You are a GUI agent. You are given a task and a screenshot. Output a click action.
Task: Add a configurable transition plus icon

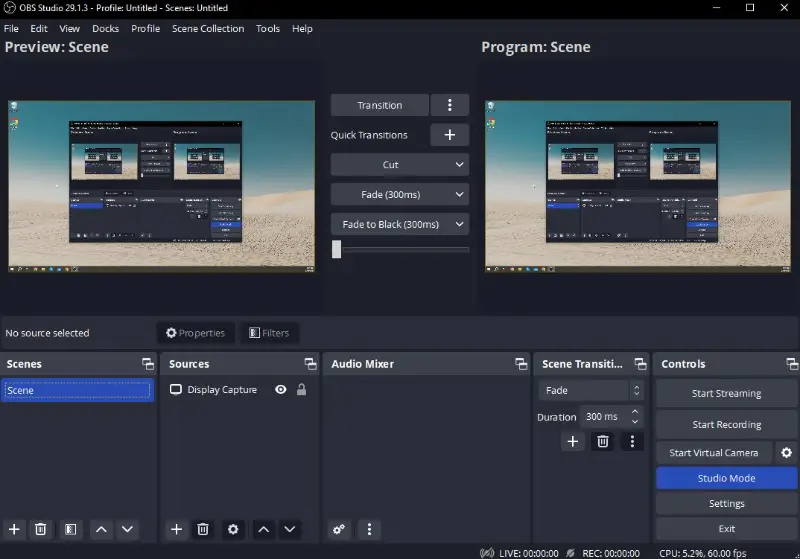tap(572, 441)
